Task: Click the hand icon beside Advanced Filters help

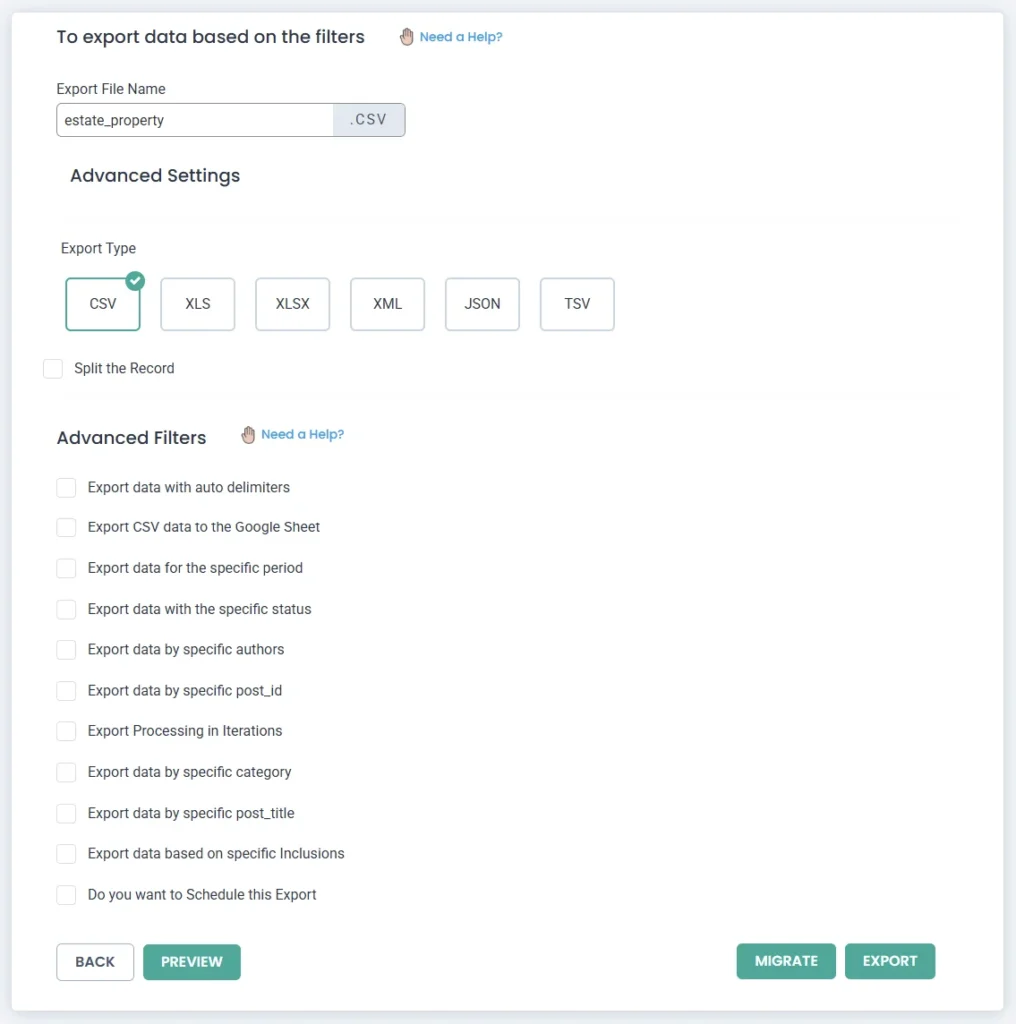Action: (x=248, y=435)
